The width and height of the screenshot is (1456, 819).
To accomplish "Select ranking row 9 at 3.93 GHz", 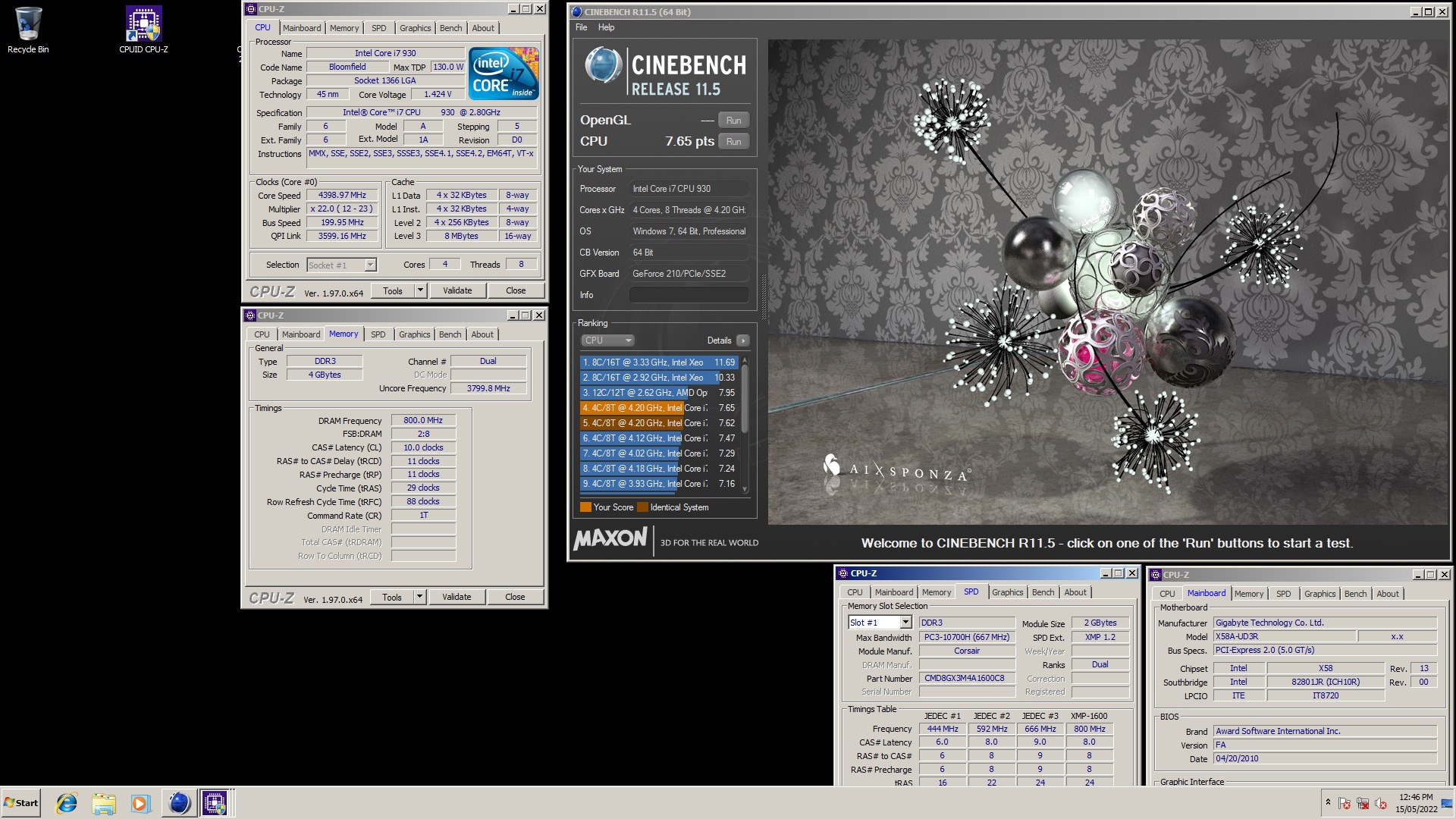I will click(658, 484).
